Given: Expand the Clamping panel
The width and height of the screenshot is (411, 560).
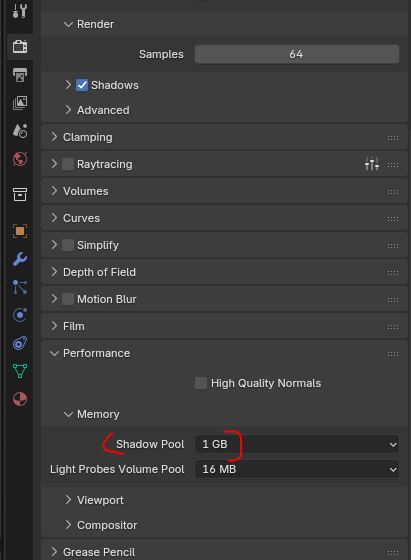Looking at the screenshot, I should coord(54,137).
